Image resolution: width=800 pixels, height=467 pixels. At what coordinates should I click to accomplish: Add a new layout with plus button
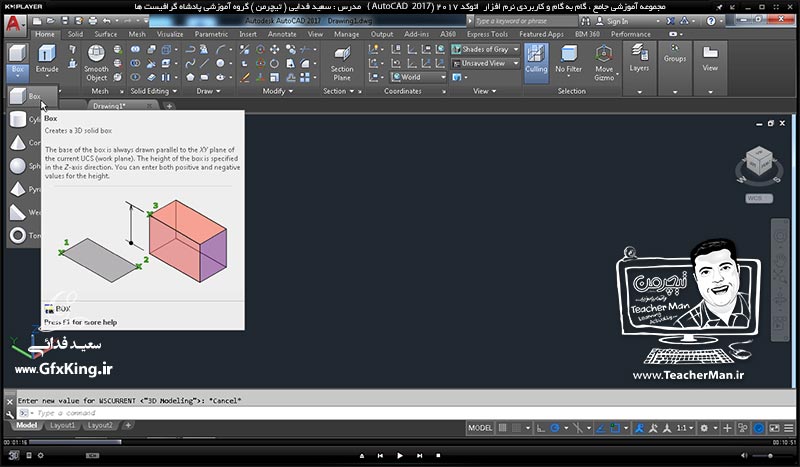click(x=128, y=425)
